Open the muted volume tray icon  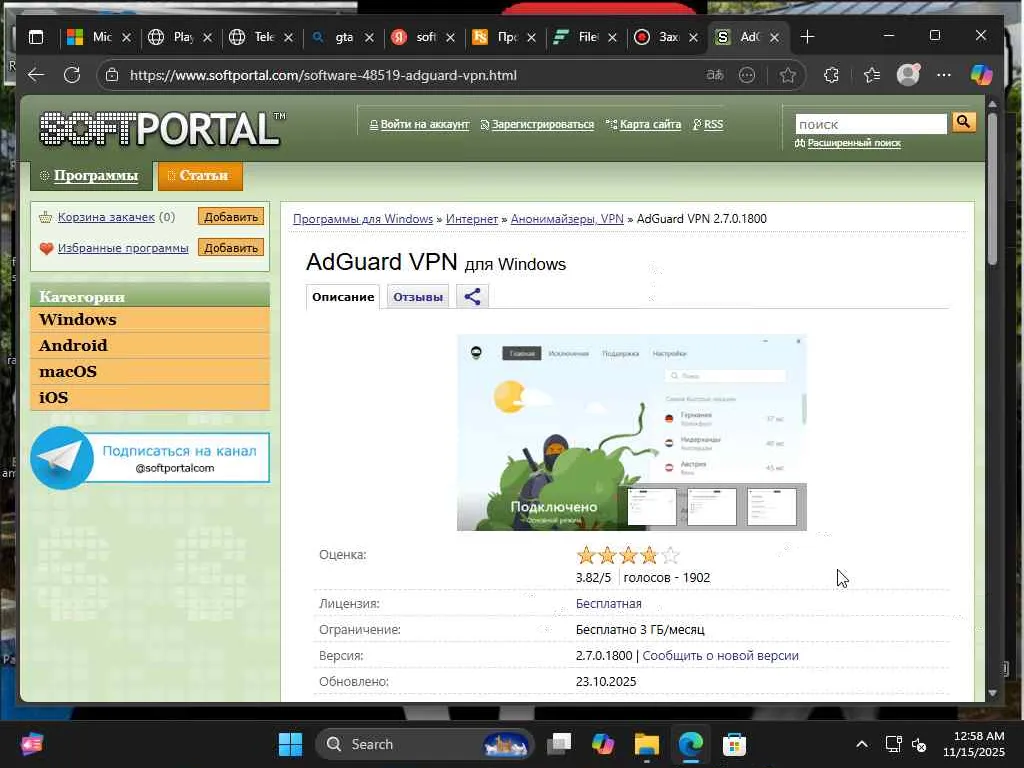click(919, 744)
